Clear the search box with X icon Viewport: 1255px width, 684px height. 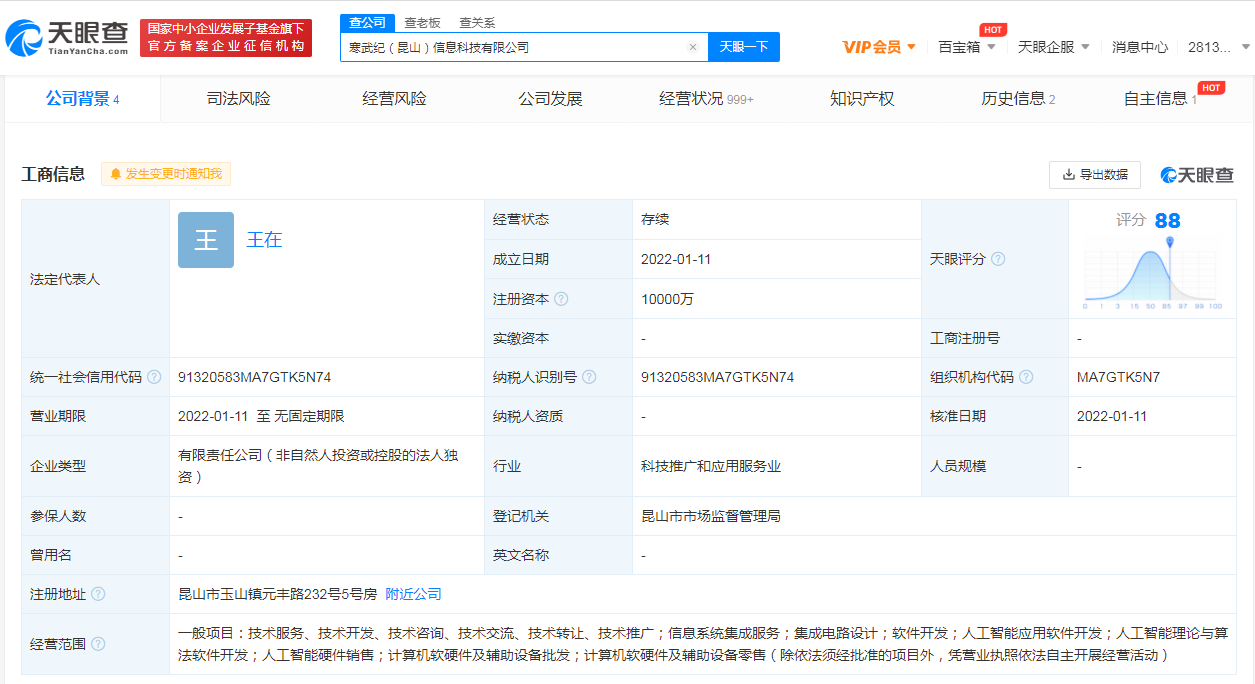(692, 47)
